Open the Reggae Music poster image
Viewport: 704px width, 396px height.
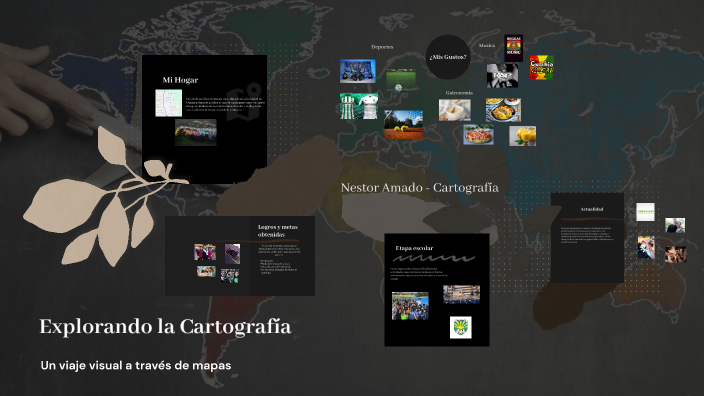[x=514, y=48]
